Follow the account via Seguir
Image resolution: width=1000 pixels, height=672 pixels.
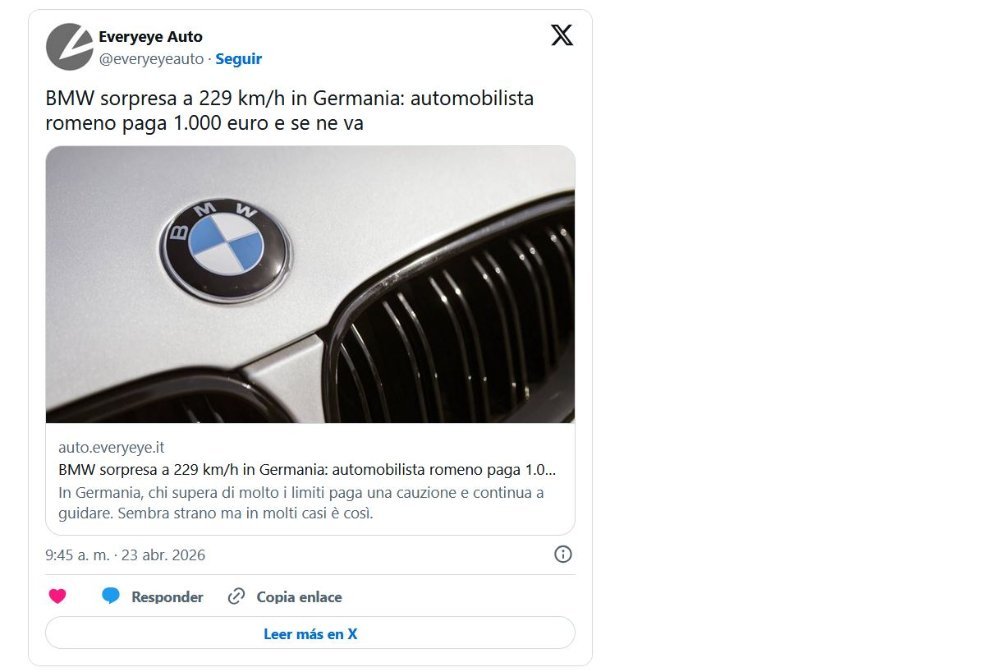tap(239, 59)
